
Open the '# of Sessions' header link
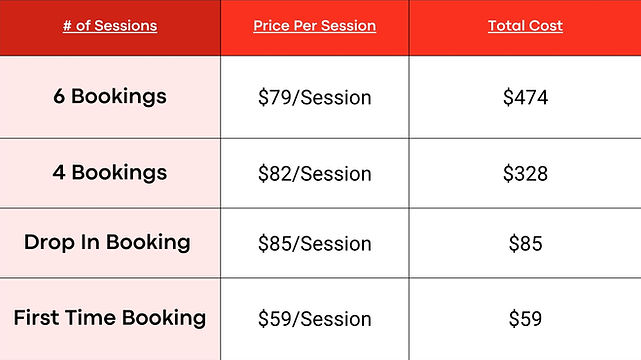110,26
